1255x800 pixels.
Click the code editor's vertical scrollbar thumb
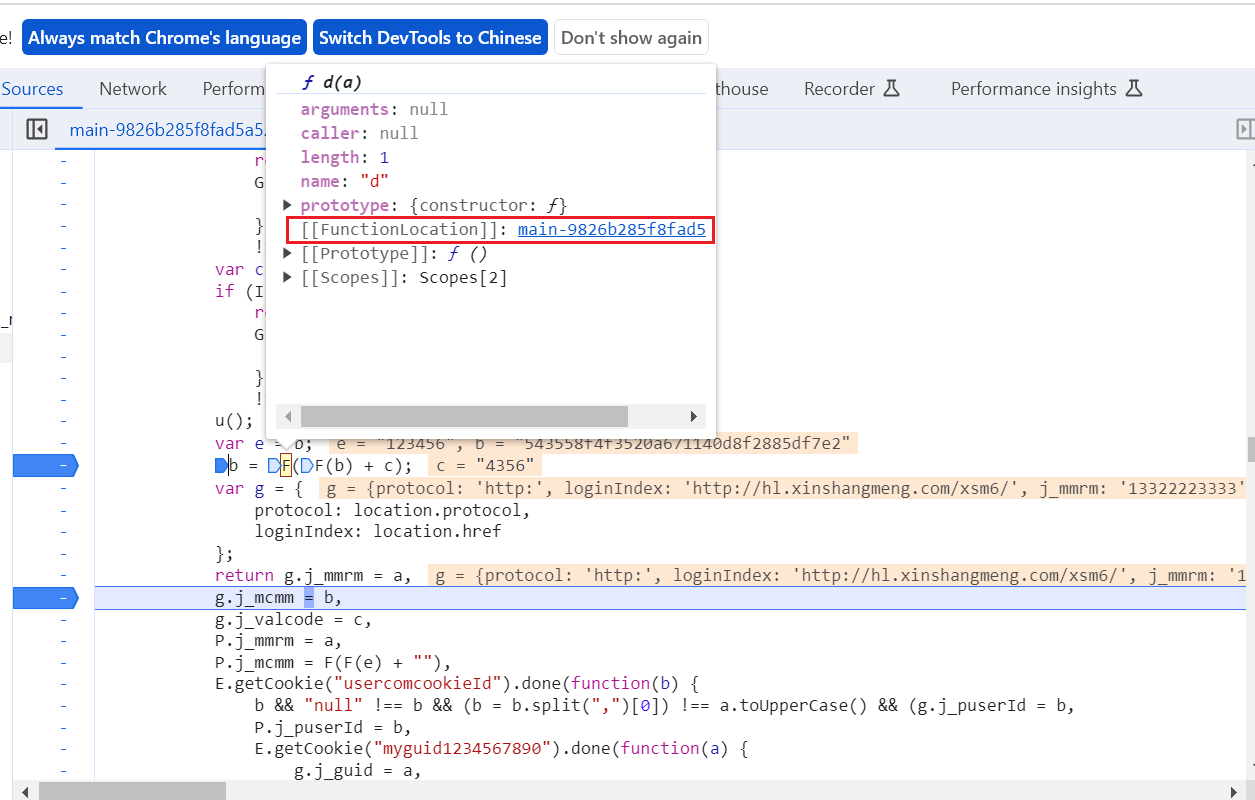tap(1250, 448)
